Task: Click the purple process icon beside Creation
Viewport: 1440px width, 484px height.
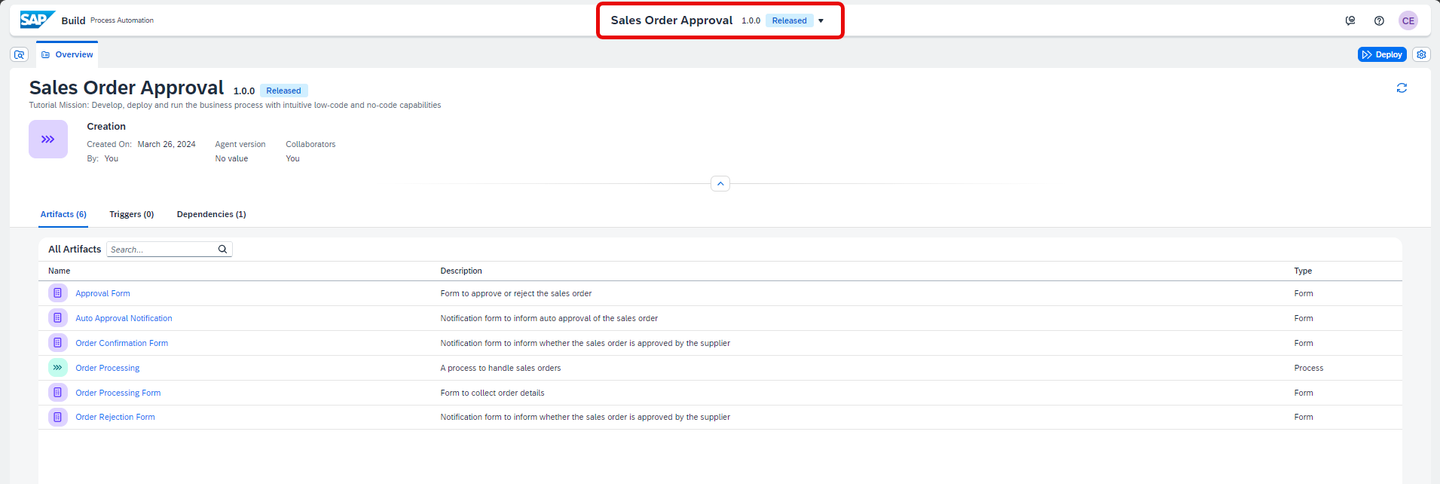Action: click(x=48, y=139)
